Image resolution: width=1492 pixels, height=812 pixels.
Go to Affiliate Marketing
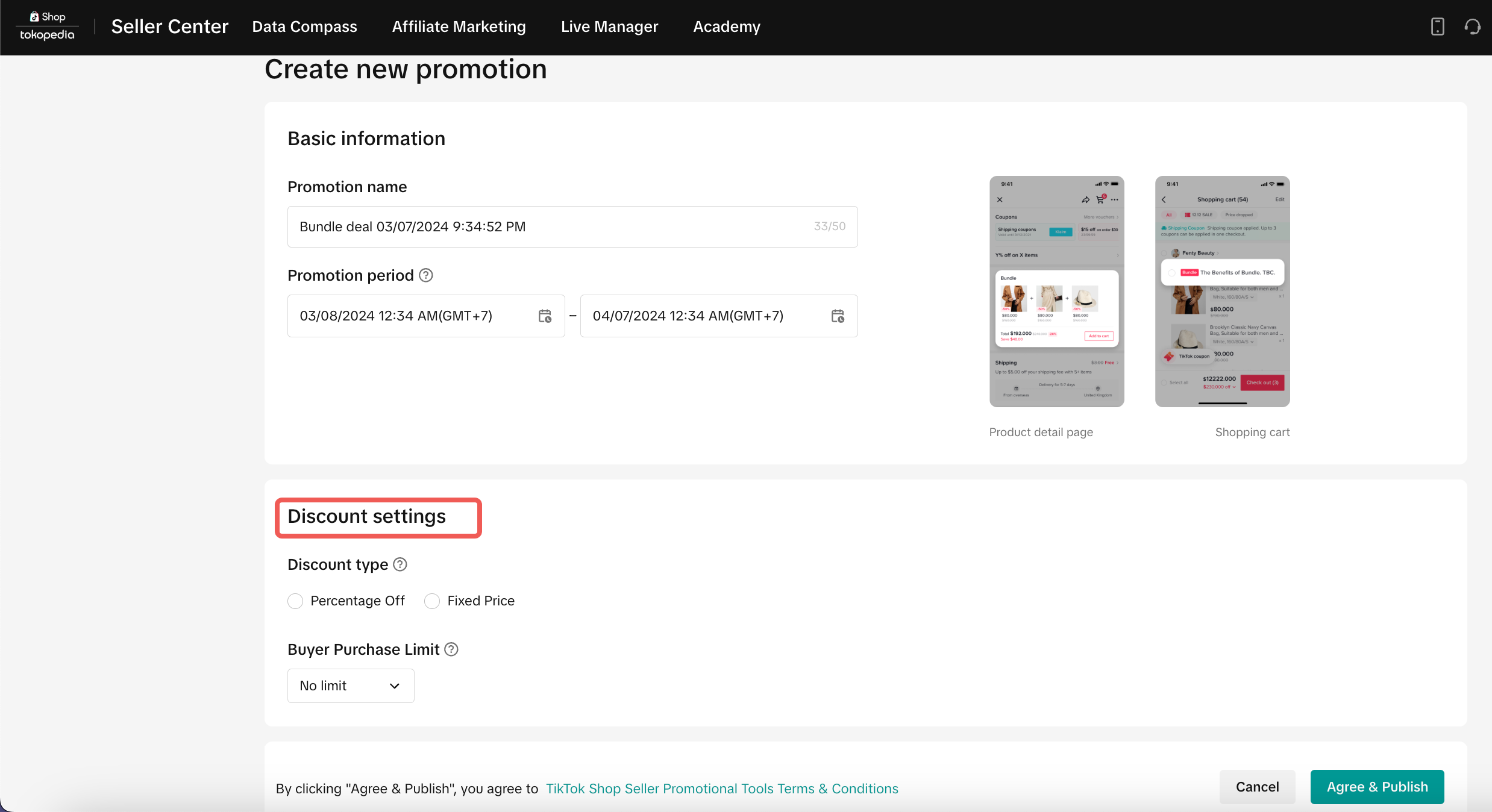459,27
